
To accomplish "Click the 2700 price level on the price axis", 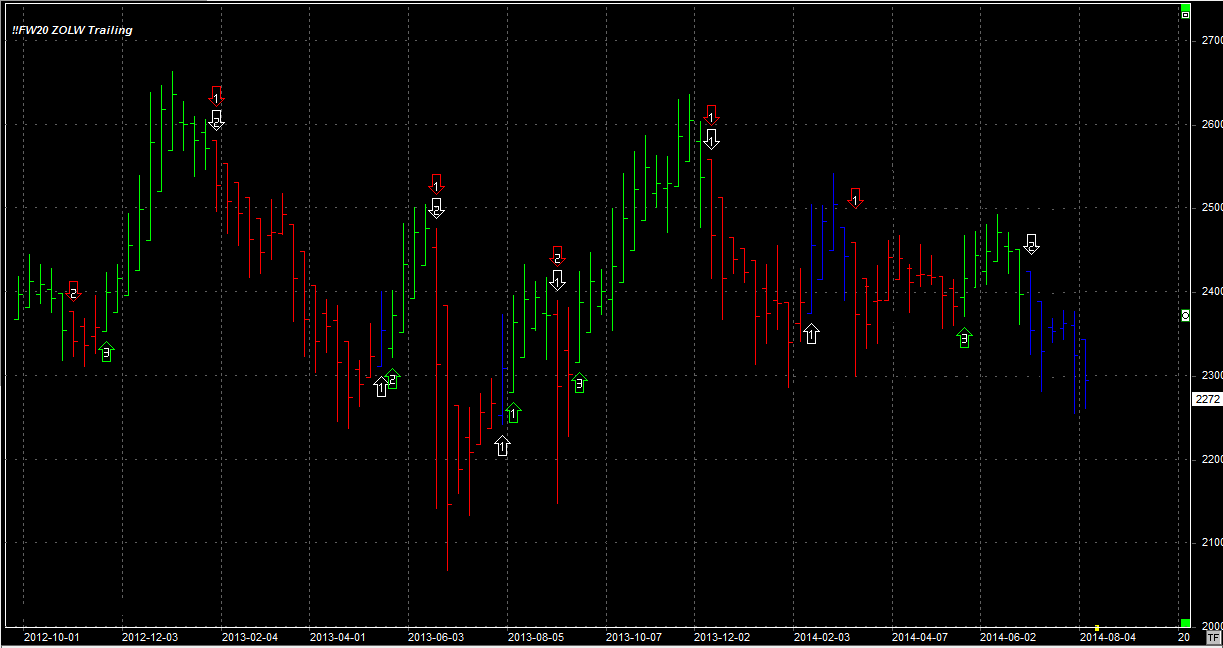I will point(1211,40).
